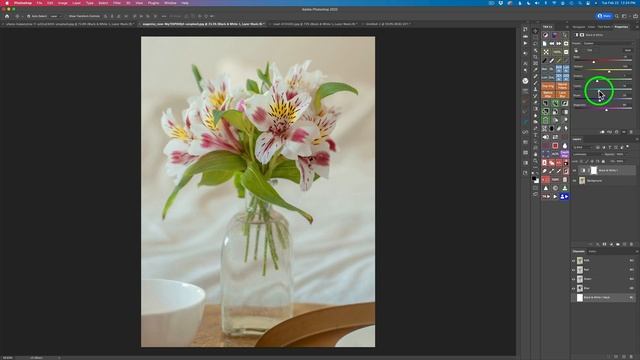
Task: Click the Share button
Action: tap(604, 16)
